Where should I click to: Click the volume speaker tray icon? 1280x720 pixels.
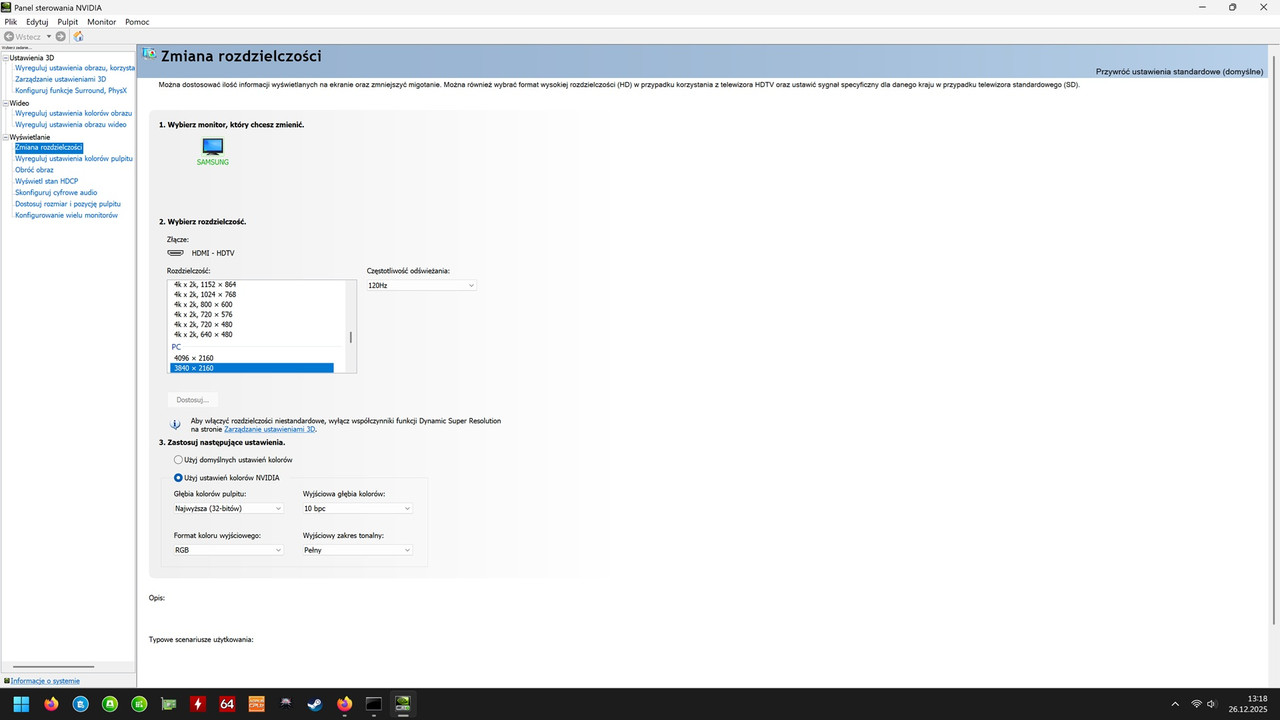click(x=1211, y=704)
